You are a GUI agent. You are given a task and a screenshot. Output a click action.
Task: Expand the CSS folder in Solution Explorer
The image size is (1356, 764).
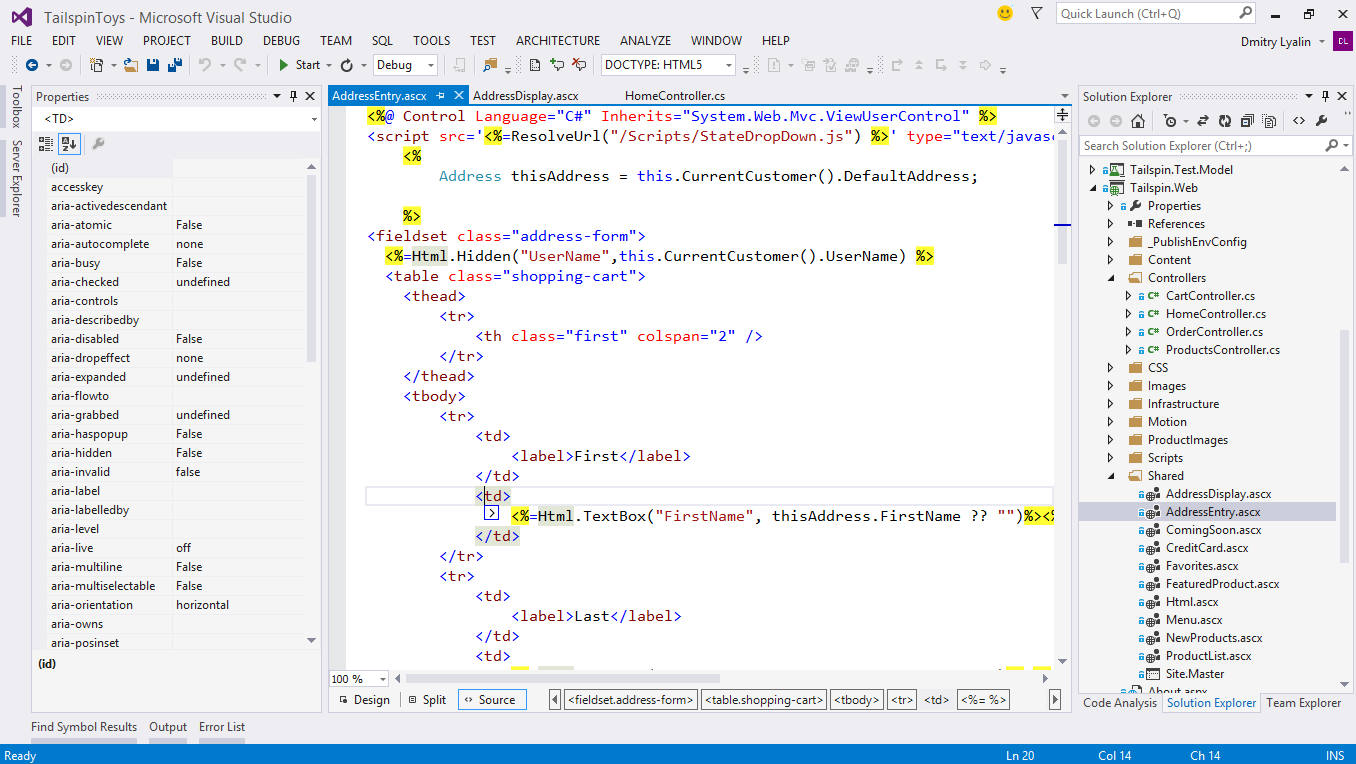tap(1111, 368)
